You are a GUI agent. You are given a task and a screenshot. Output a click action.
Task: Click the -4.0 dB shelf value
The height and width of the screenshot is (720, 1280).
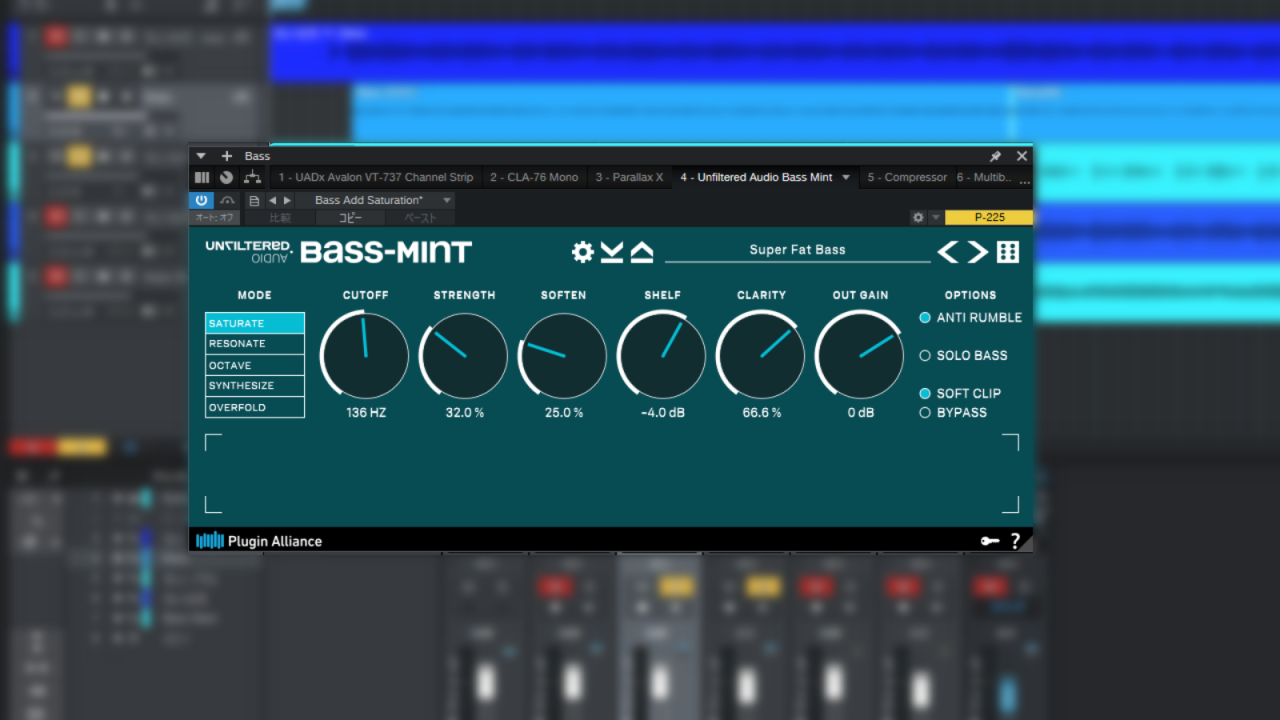pos(662,412)
